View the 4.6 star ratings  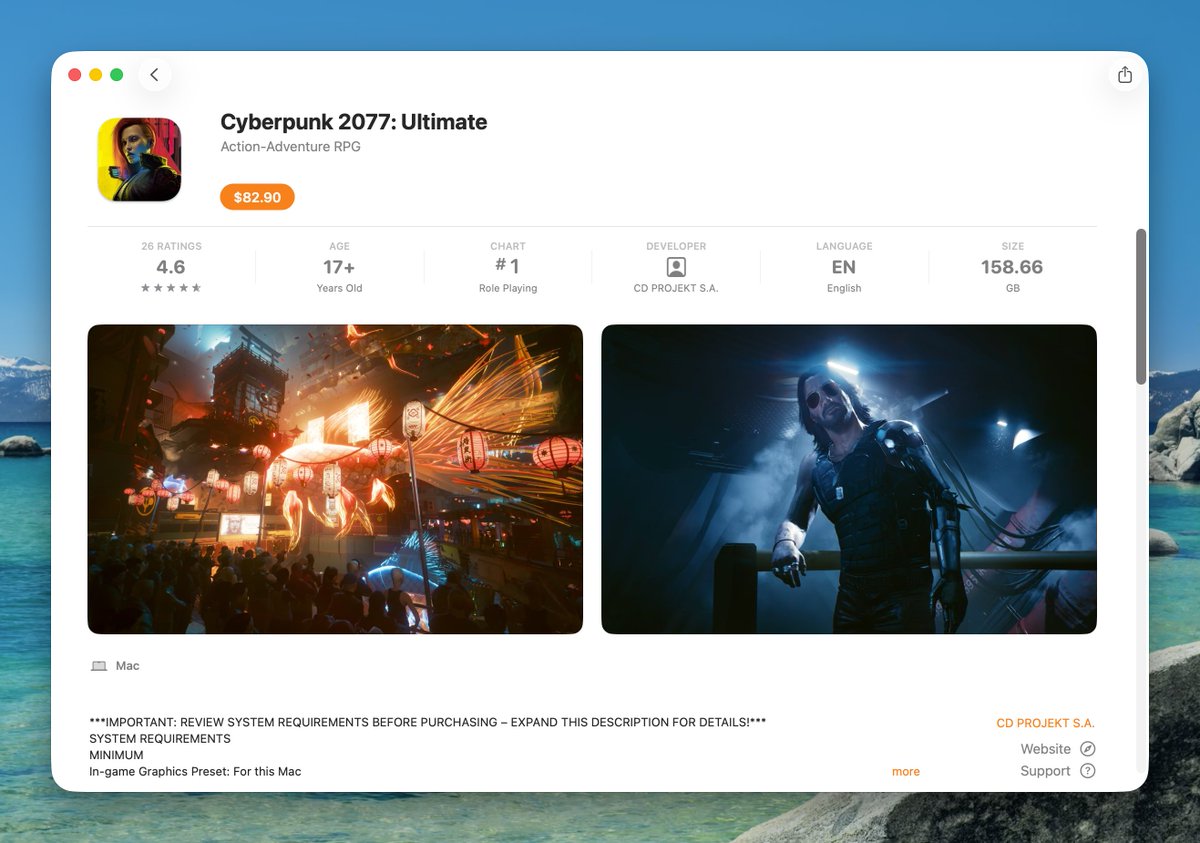click(171, 267)
